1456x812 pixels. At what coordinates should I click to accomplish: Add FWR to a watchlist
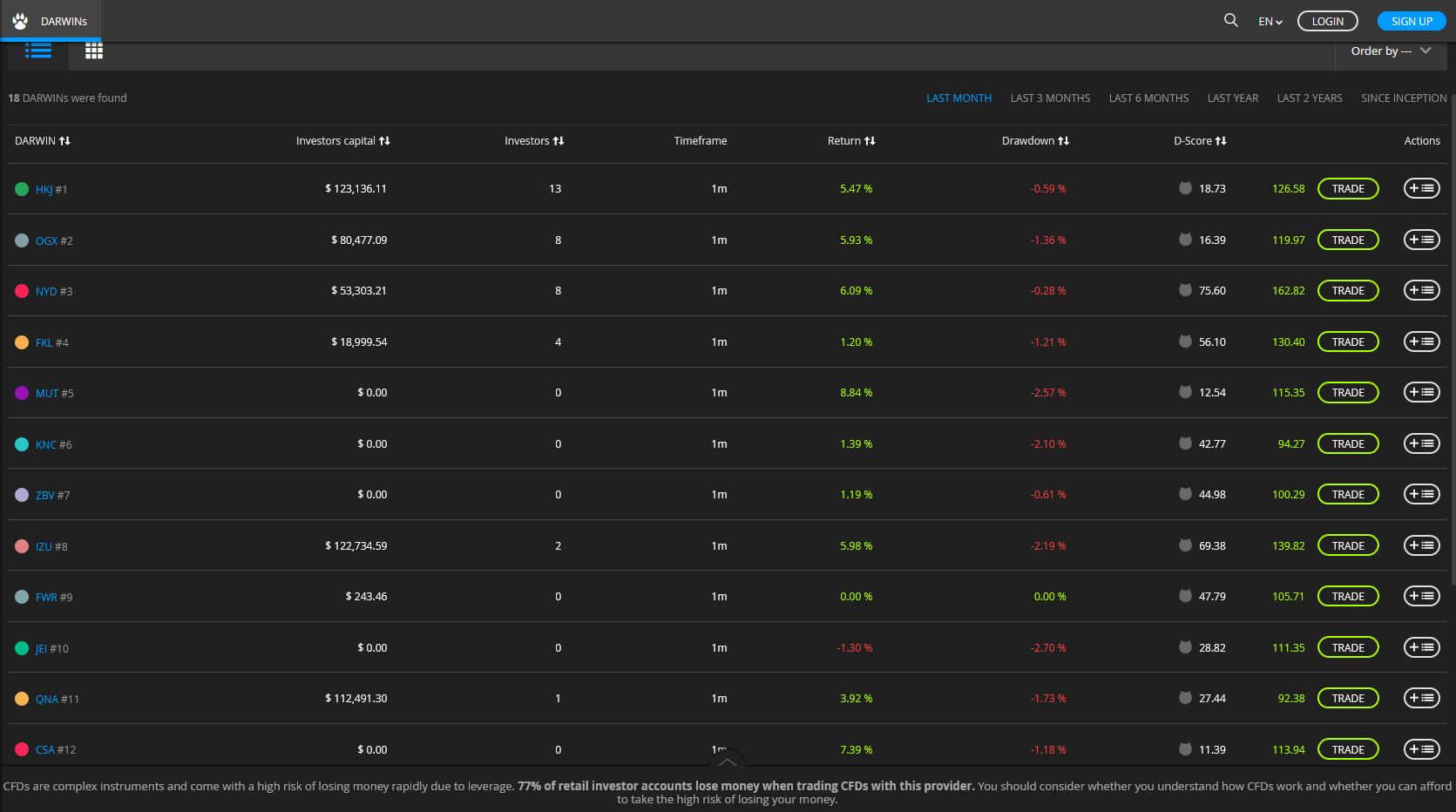pos(1421,596)
